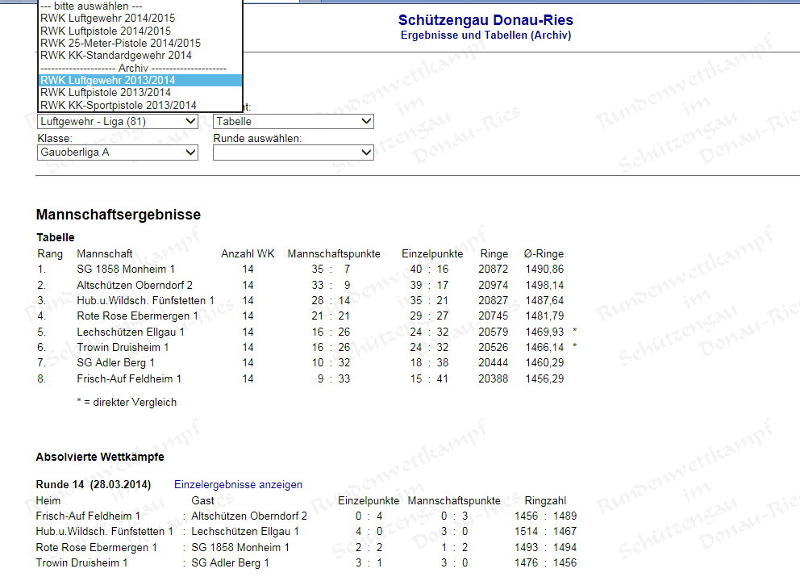
Task: Select the '--- bitte auswählen ---' placeholder option
Action: (140, 6)
